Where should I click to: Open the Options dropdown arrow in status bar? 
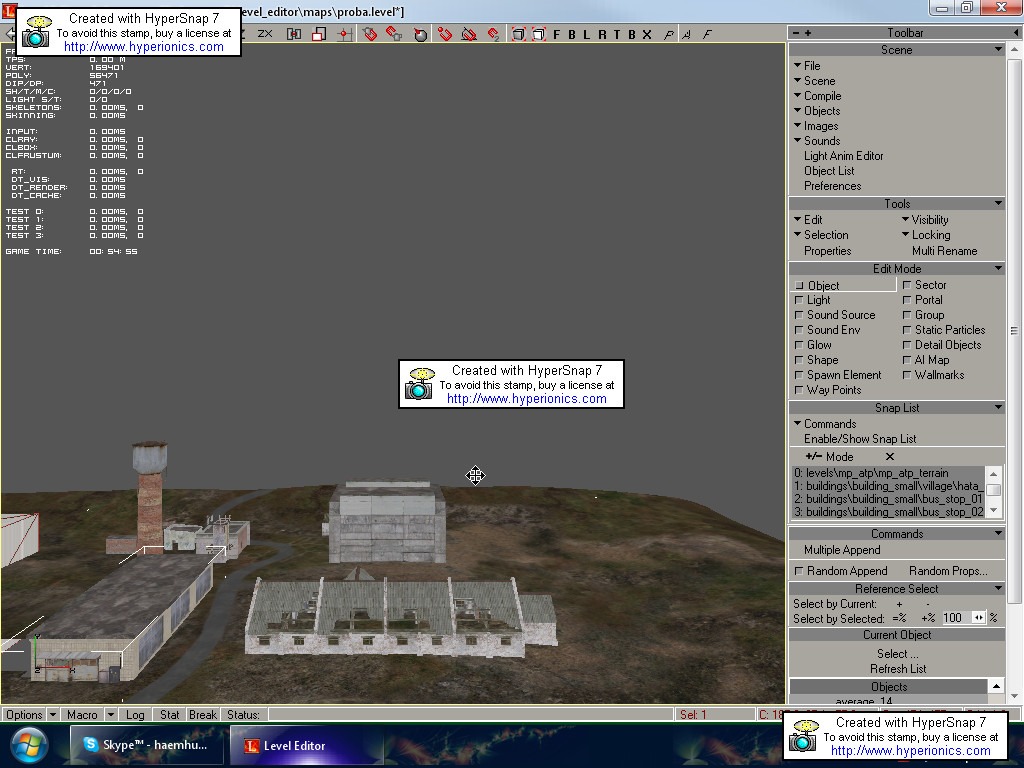53,715
